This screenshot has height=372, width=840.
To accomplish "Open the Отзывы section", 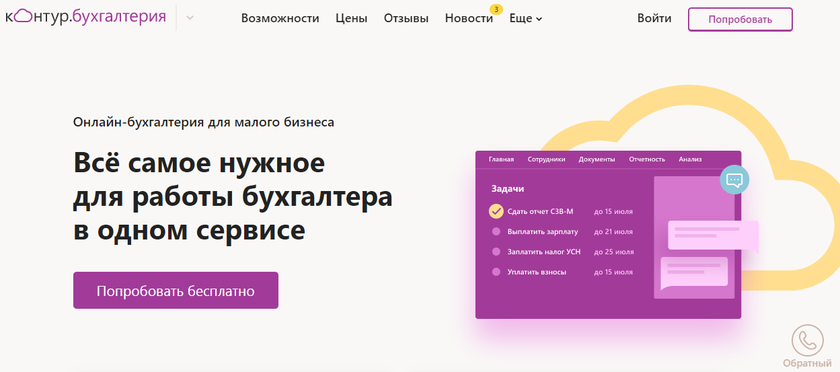I will (x=406, y=18).
